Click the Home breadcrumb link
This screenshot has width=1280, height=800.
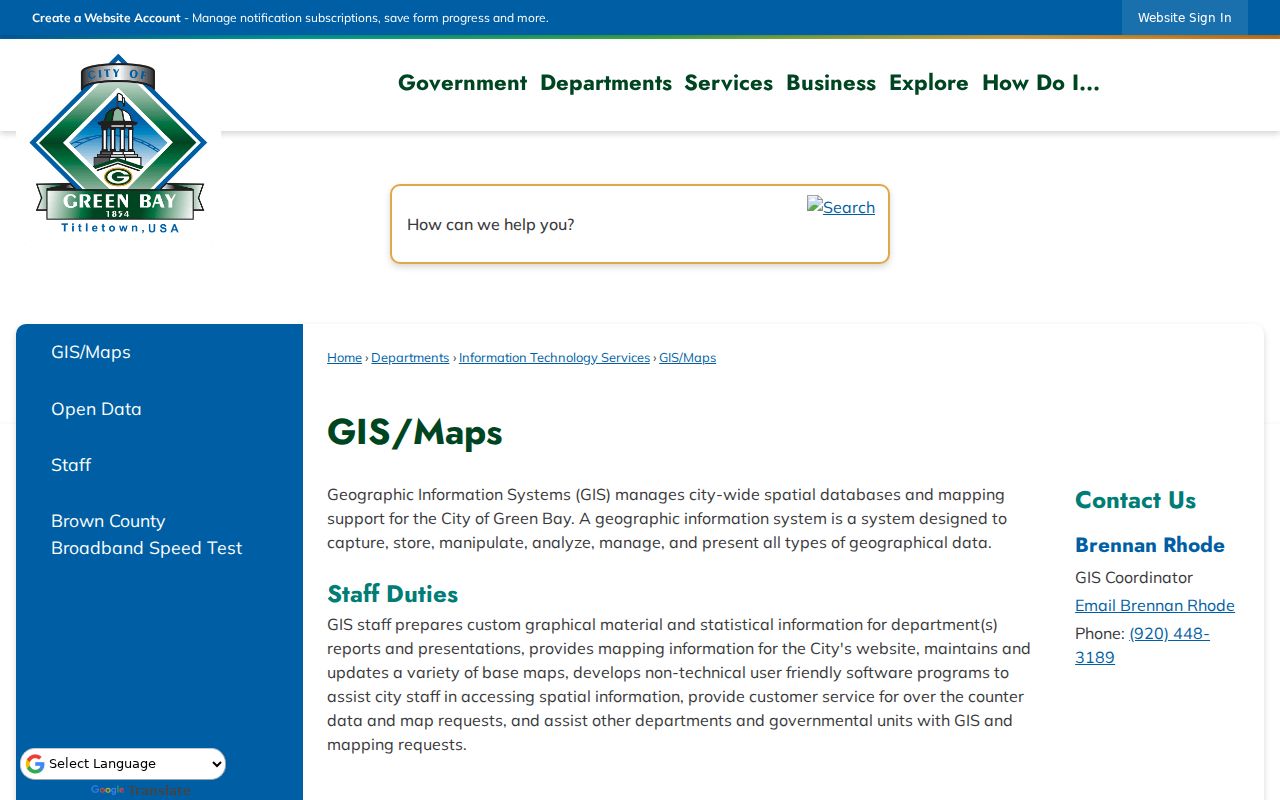point(344,358)
